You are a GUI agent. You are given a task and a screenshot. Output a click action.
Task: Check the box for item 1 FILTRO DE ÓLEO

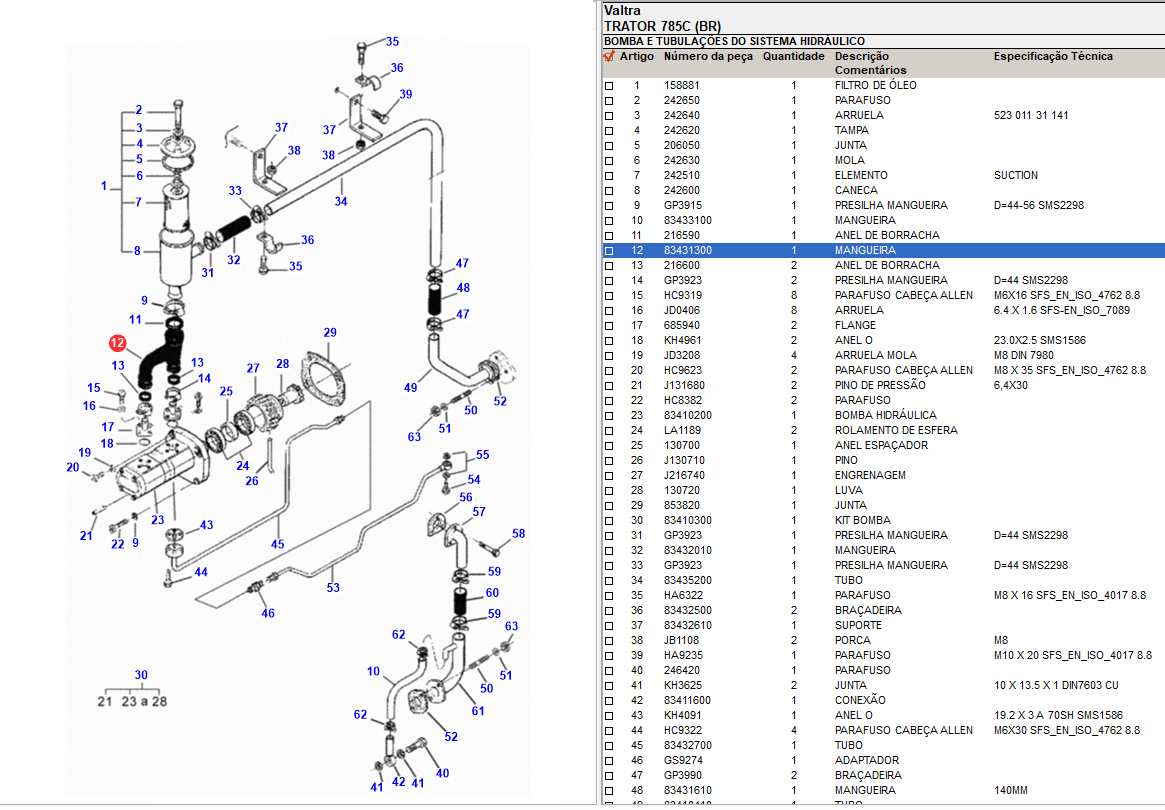pyautogui.click(x=608, y=86)
